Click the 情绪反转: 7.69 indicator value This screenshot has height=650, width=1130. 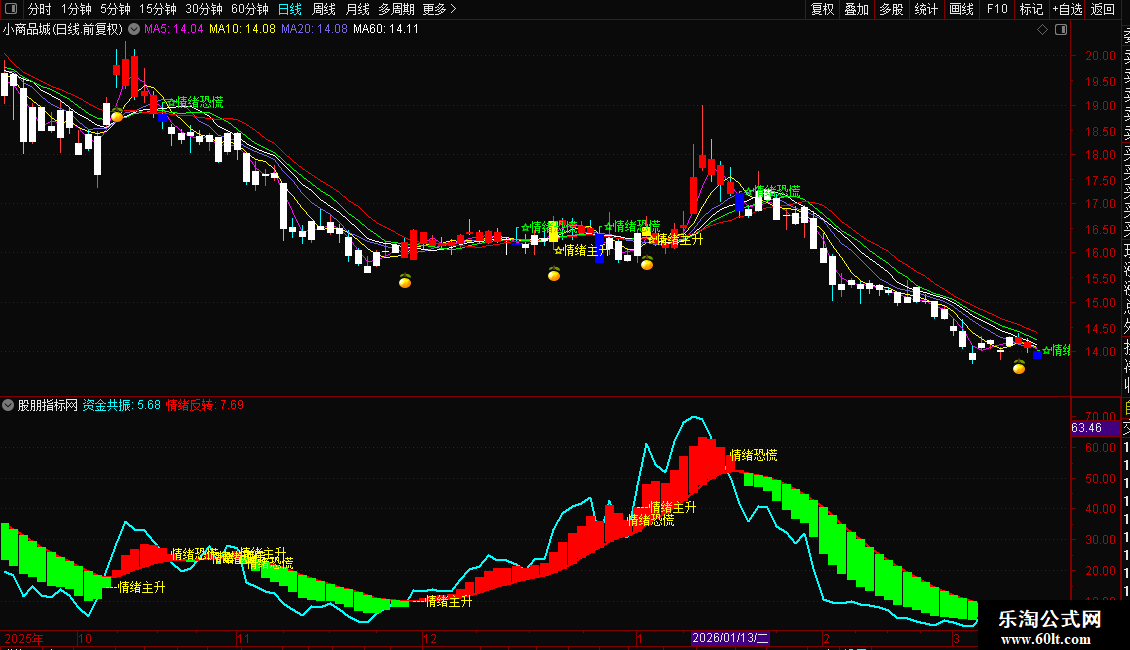pos(205,405)
